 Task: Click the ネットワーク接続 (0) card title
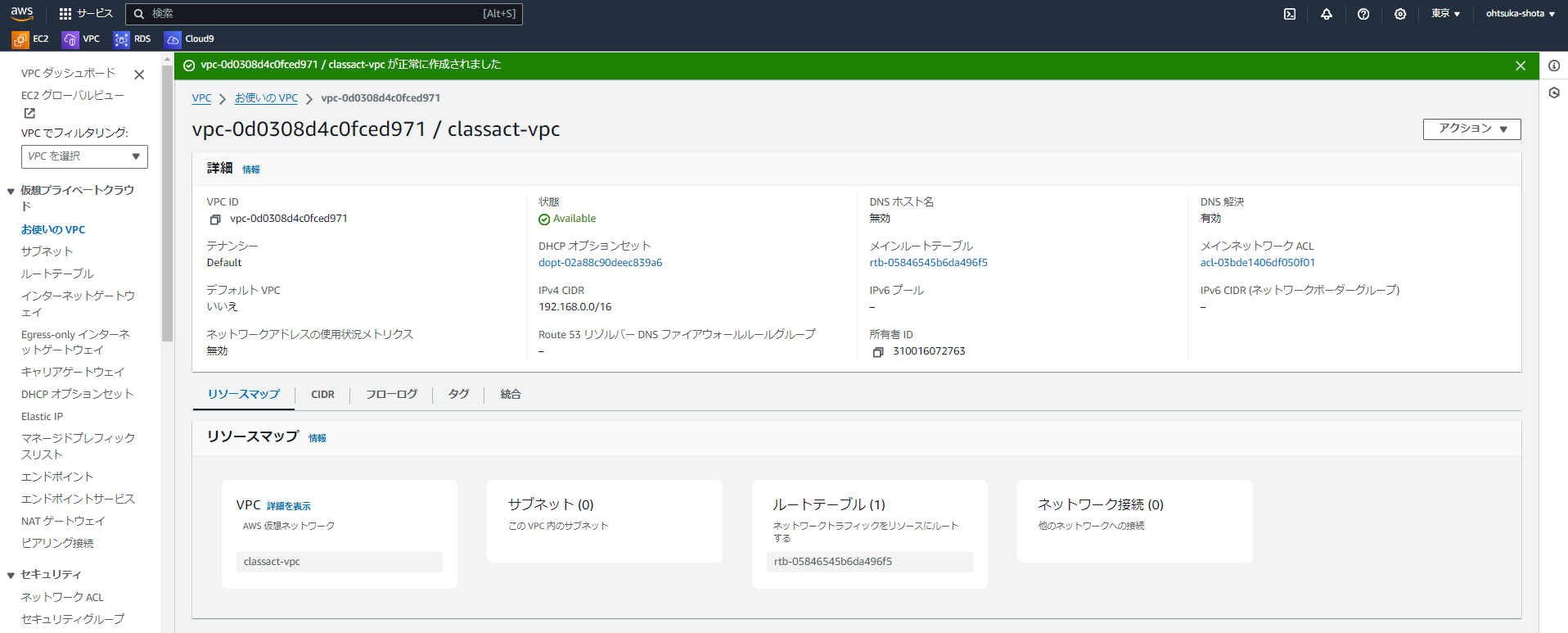point(1101,505)
